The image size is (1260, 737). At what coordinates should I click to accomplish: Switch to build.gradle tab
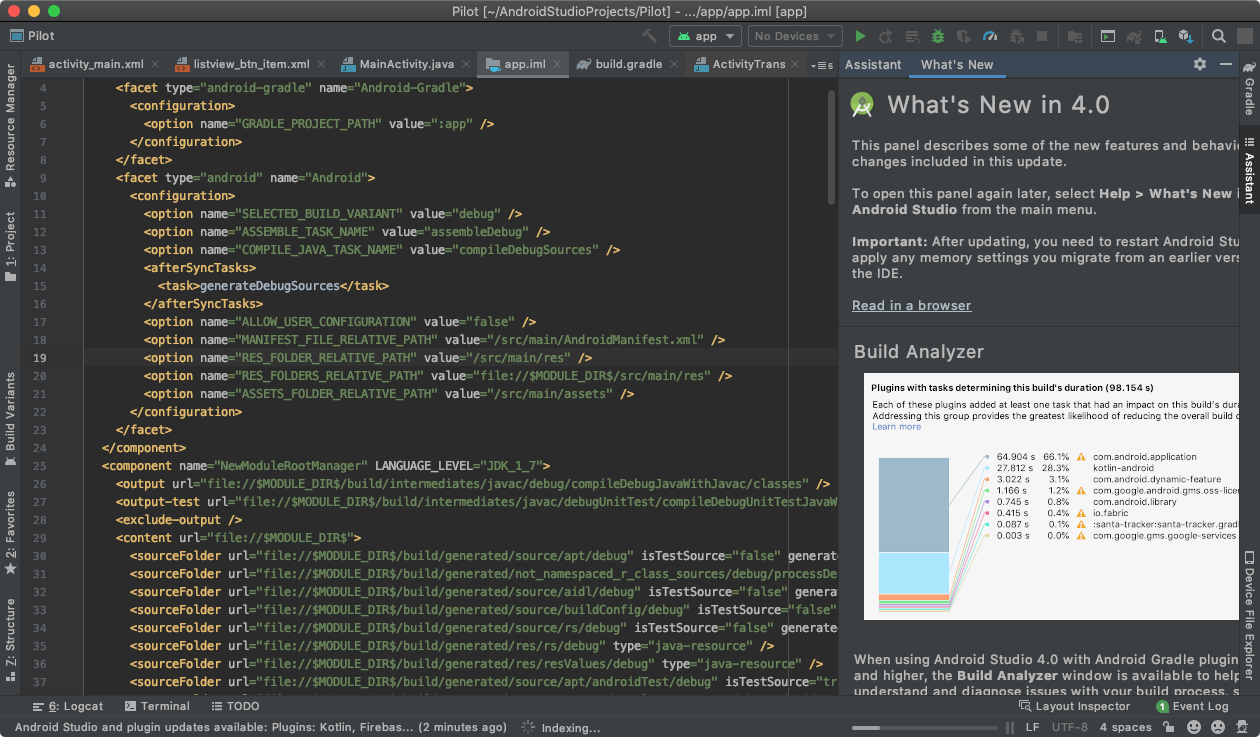coord(629,64)
